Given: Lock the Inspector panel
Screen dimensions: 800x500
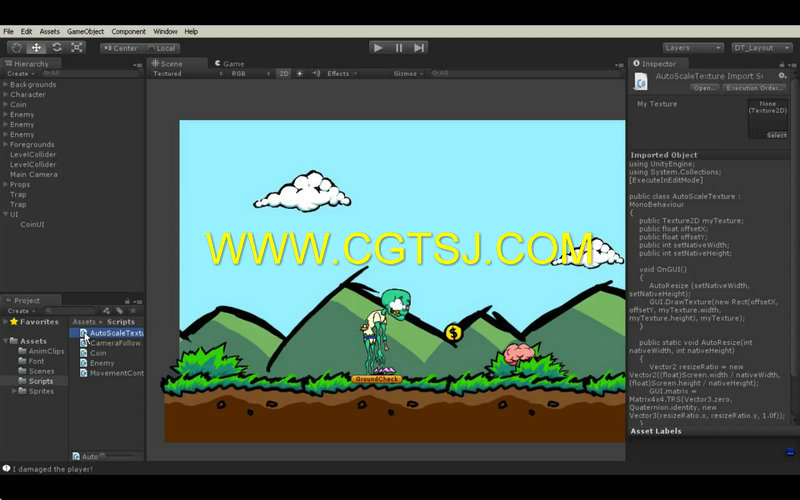Looking at the screenshot, I should coord(782,64).
